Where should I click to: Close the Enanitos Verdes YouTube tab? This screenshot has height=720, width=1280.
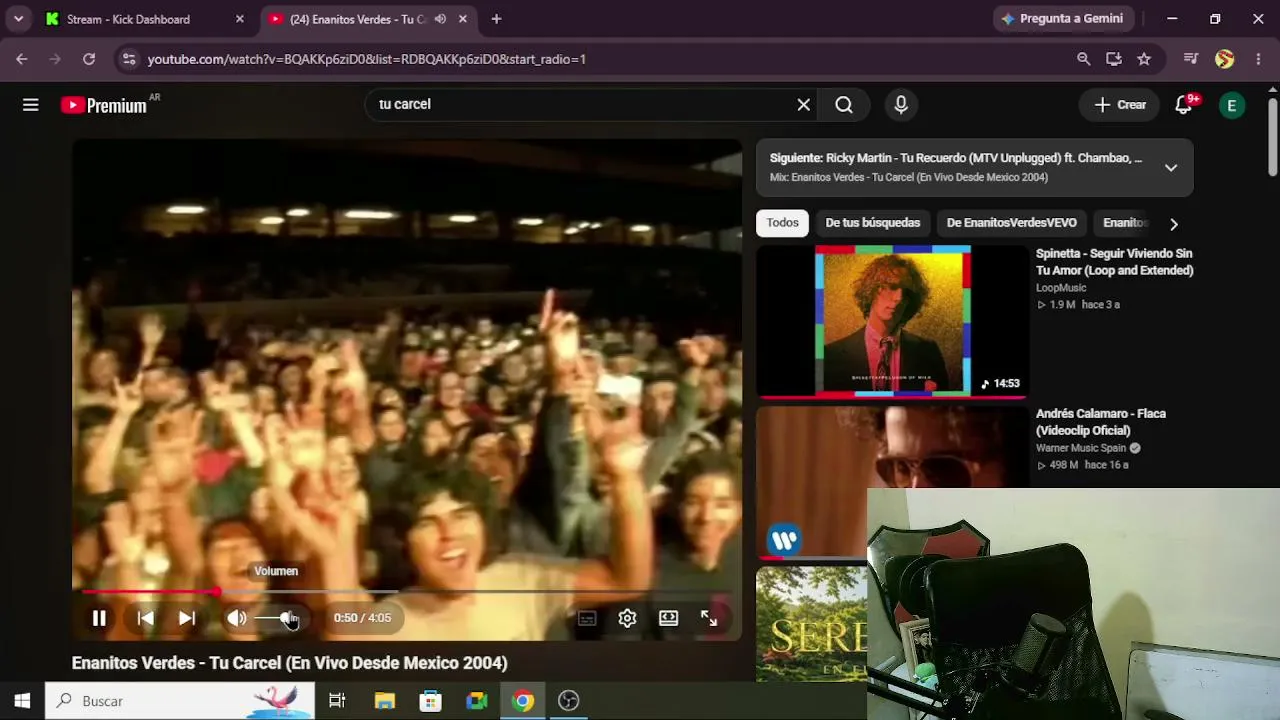463,19
